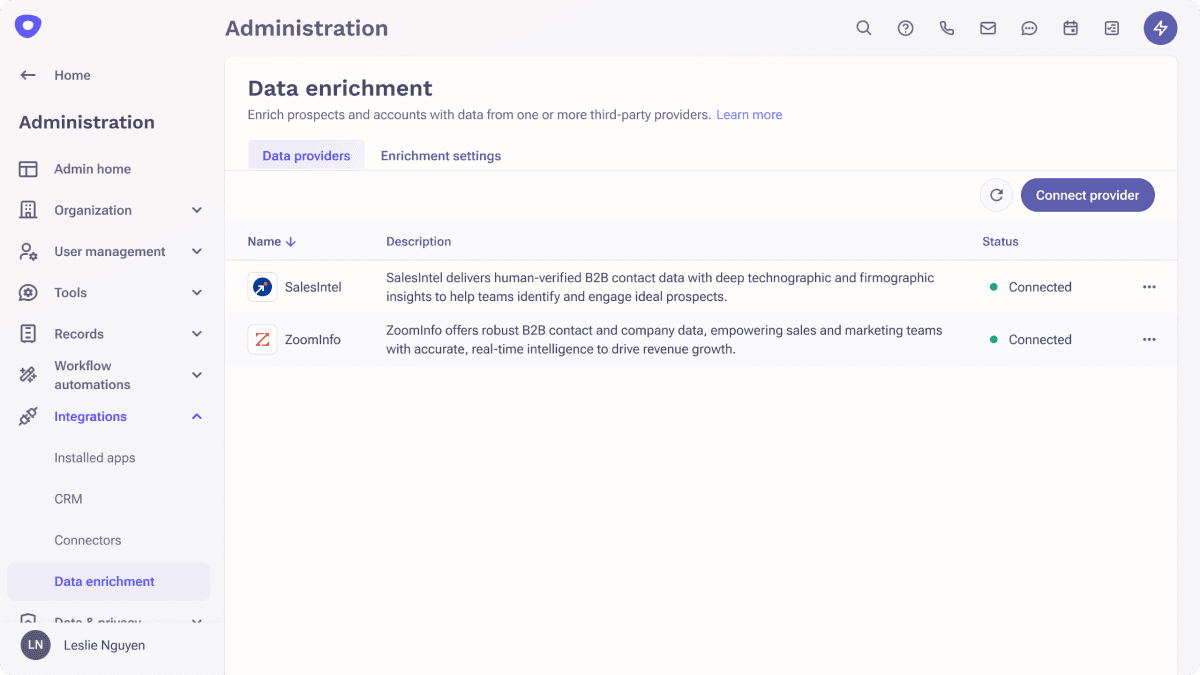Follow the Learn more link

(749, 115)
